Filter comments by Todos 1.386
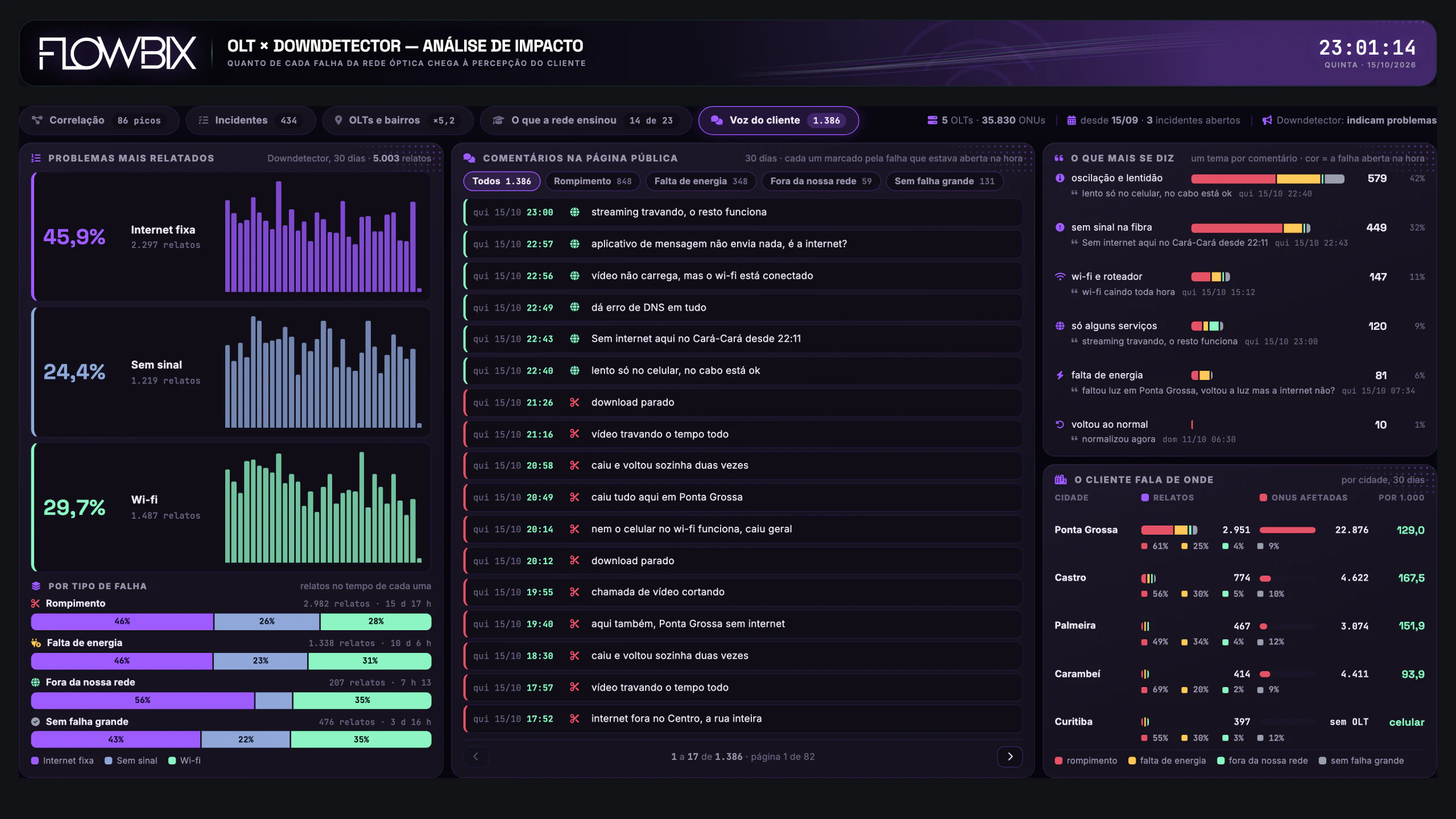The height and width of the screenshot is (819, 1456). click(502, 181)
